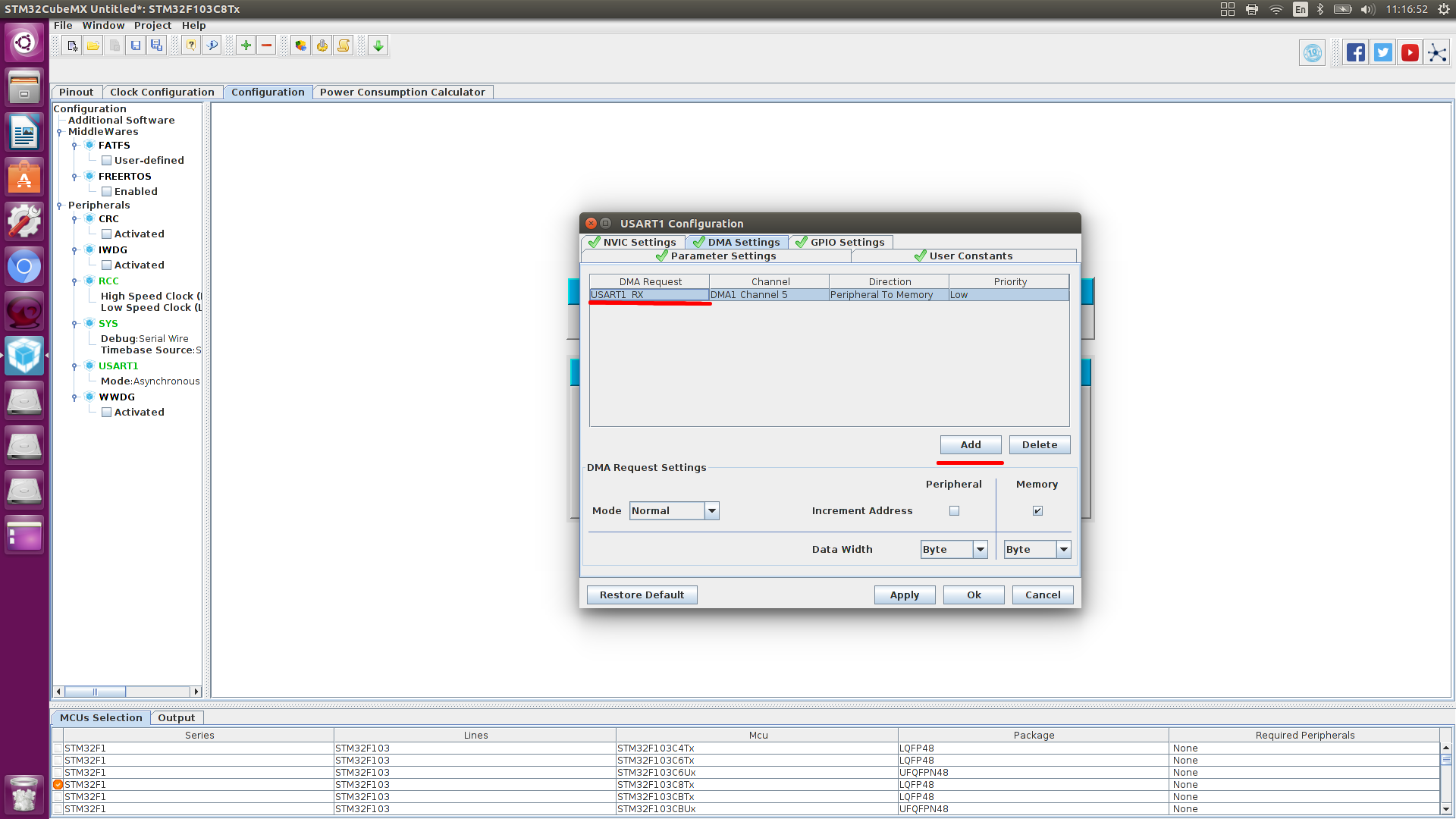Click the Restore Default button
1456x819 pixels.
point(642,595)
